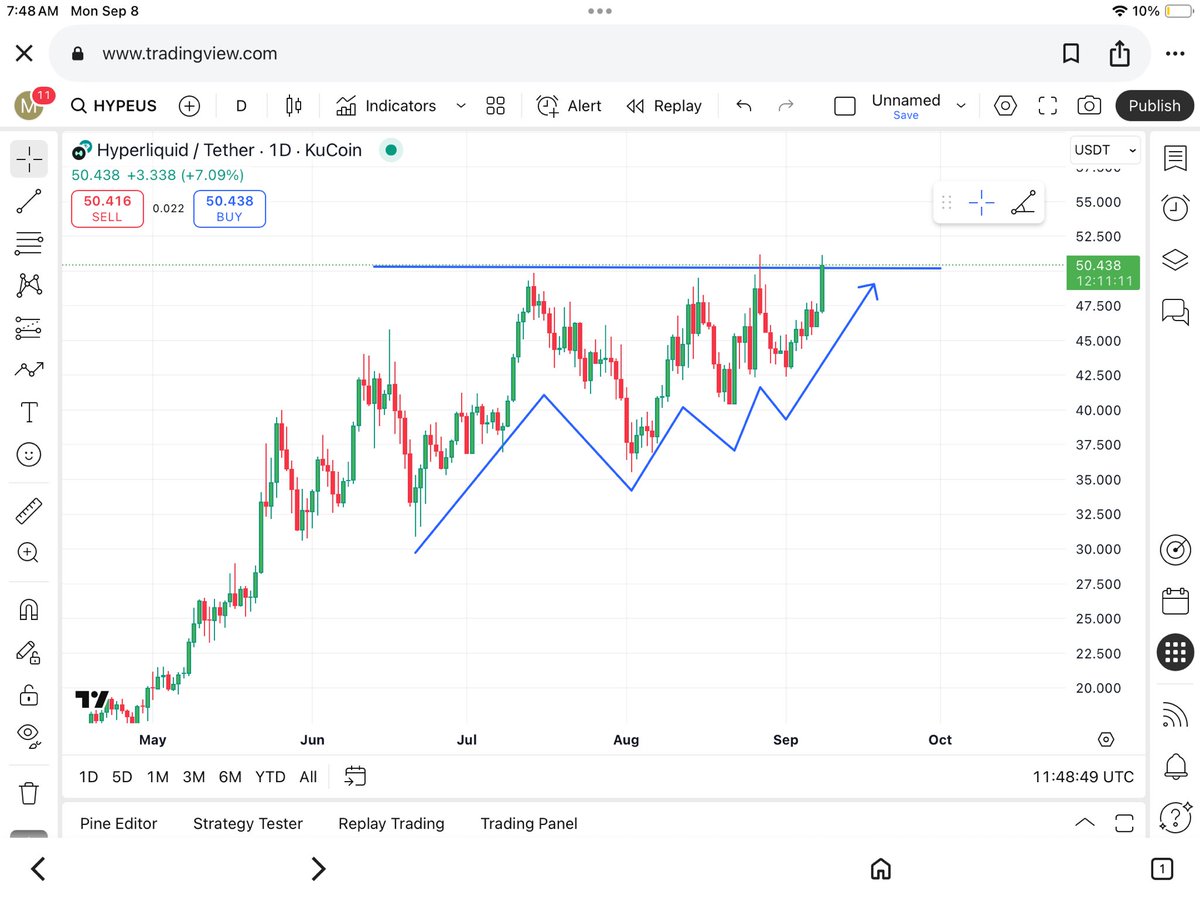Click the red 50.416 SELL button
Viewport: 1200px width, 900px height.
click(x=107, y=208)
